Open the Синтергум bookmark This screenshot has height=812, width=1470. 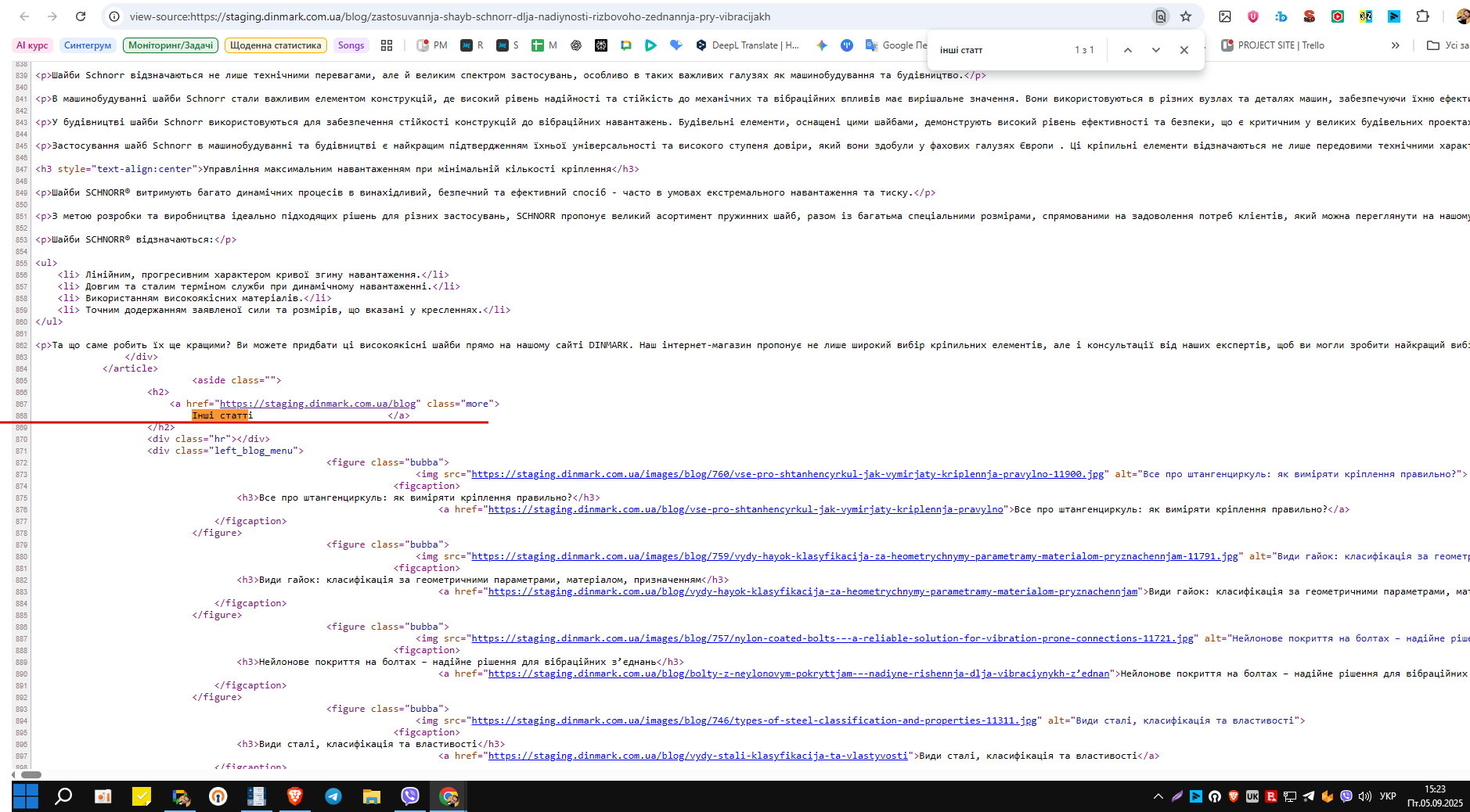tap(88, 45)
